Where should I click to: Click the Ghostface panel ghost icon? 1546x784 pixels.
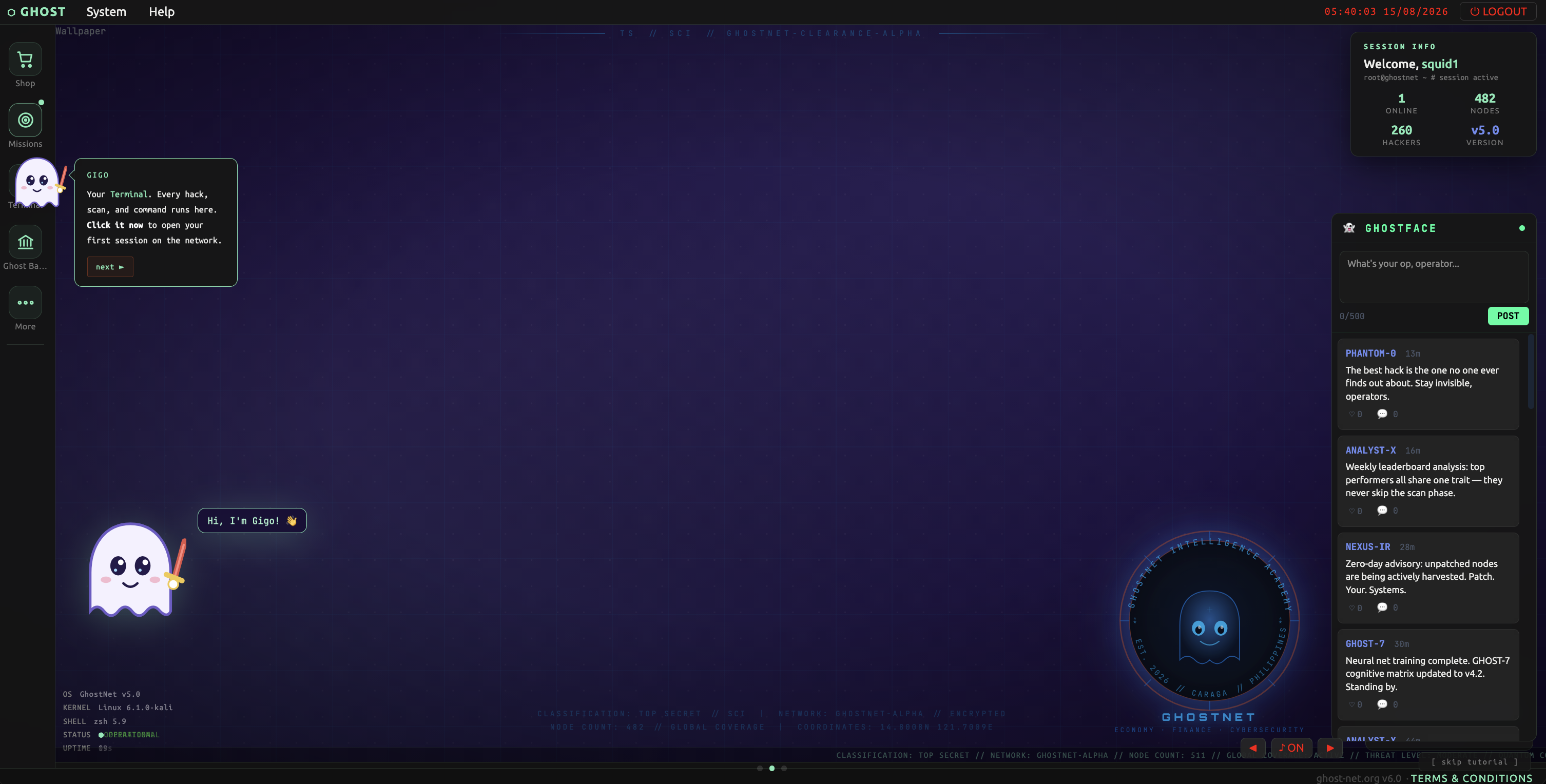click(1349, 228)
